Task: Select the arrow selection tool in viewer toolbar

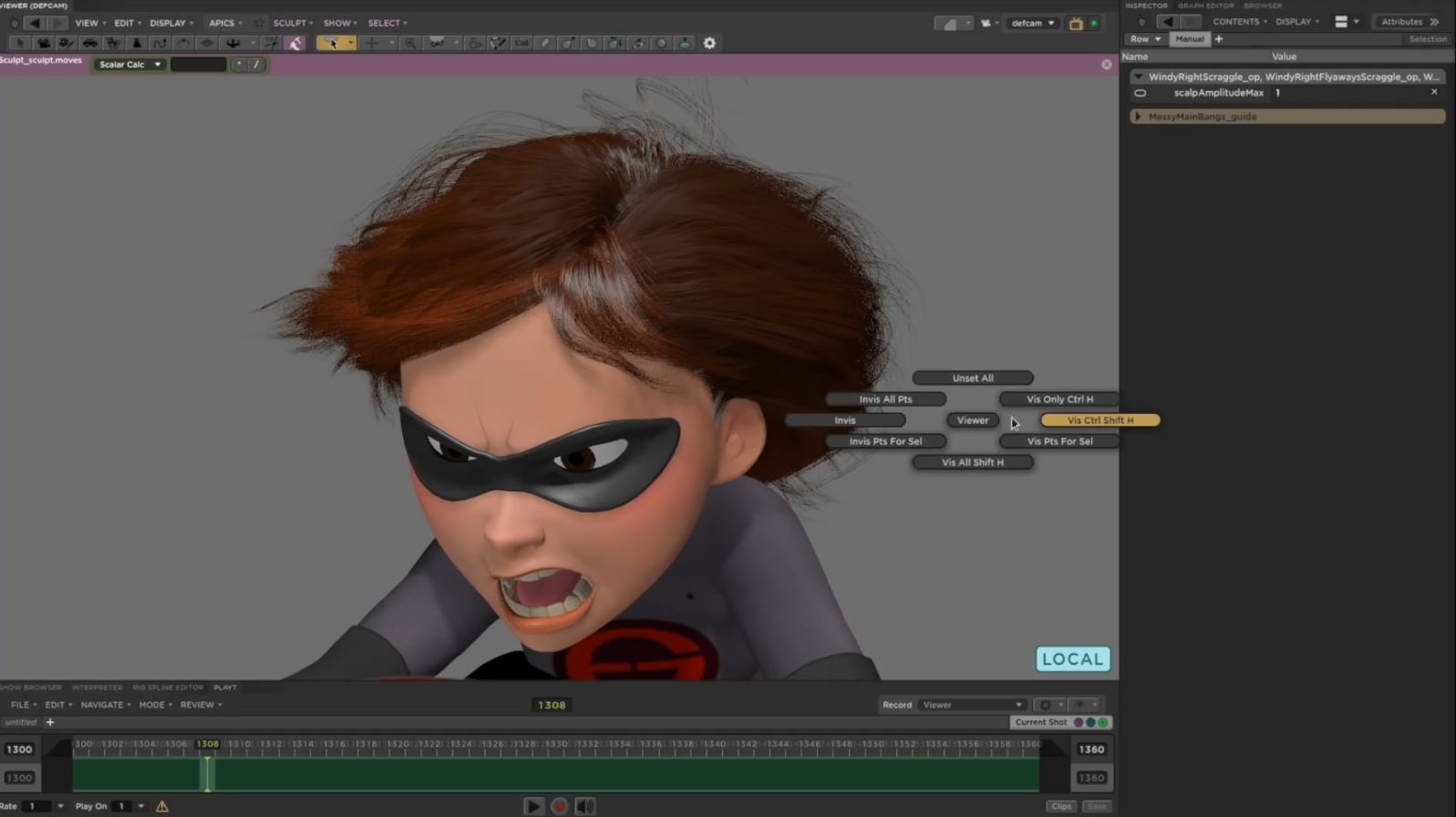Action: tap(18, 43)
